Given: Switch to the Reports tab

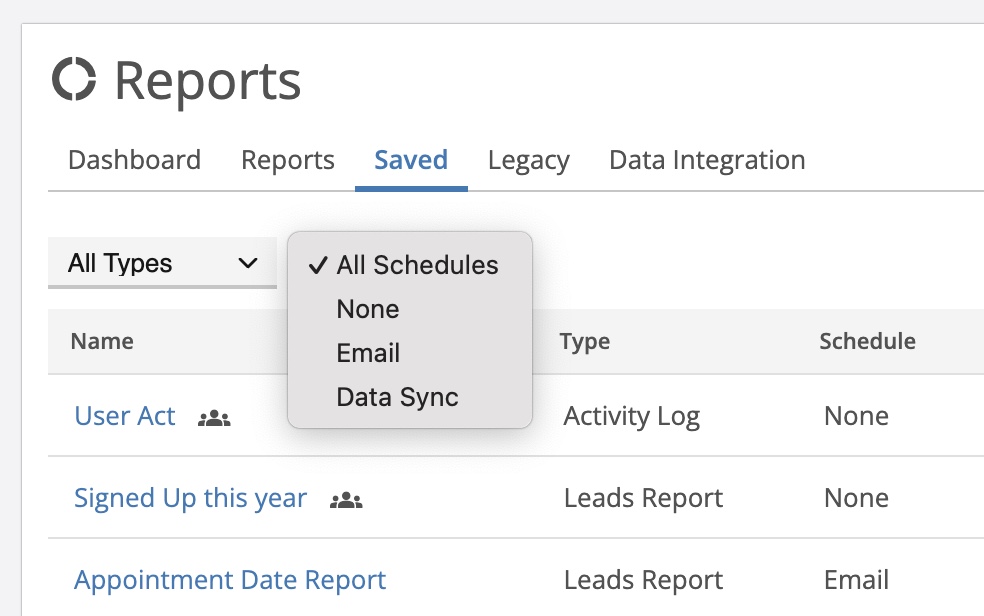Looking at the screenshot, I should tap(287, 160).
